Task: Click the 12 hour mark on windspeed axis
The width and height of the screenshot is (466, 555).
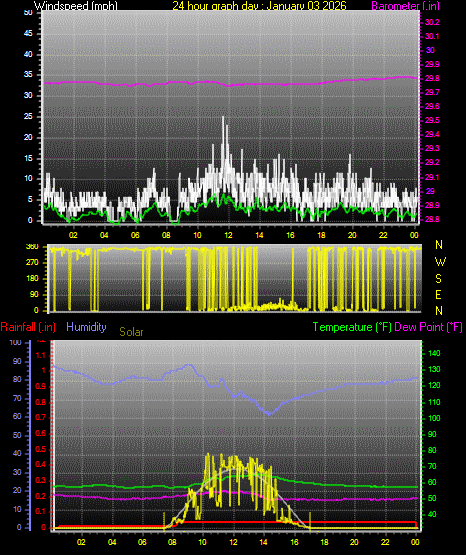Action: coord(228,235)
